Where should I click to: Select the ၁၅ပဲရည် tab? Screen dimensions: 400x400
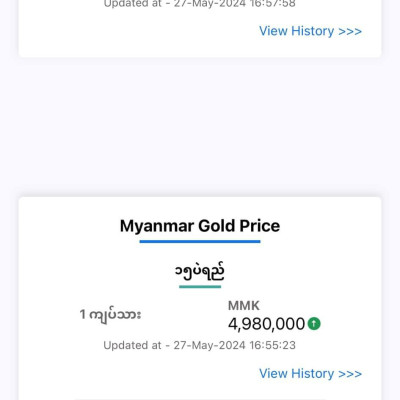[200, 272]
